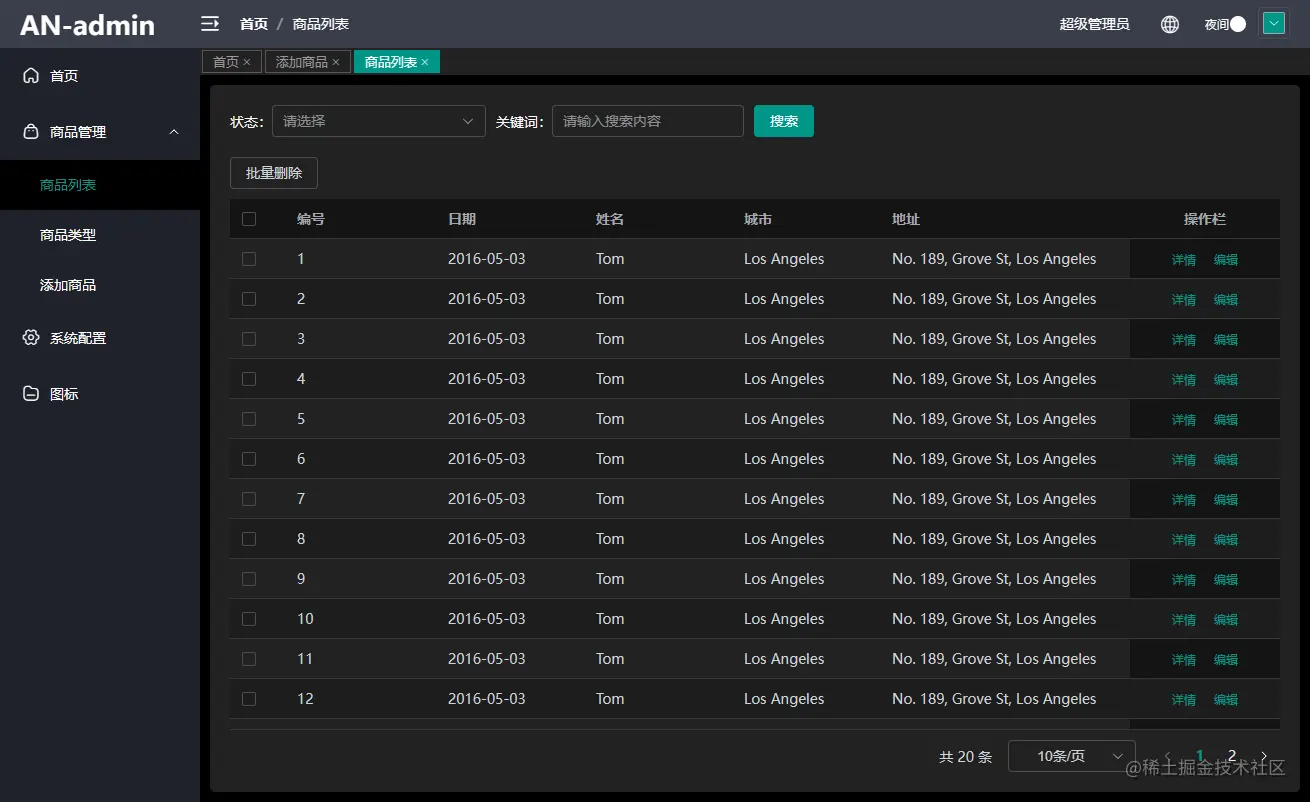Check the checkbox for row 10
Screen dimensions: 1310x802
(x=249, y=619)
